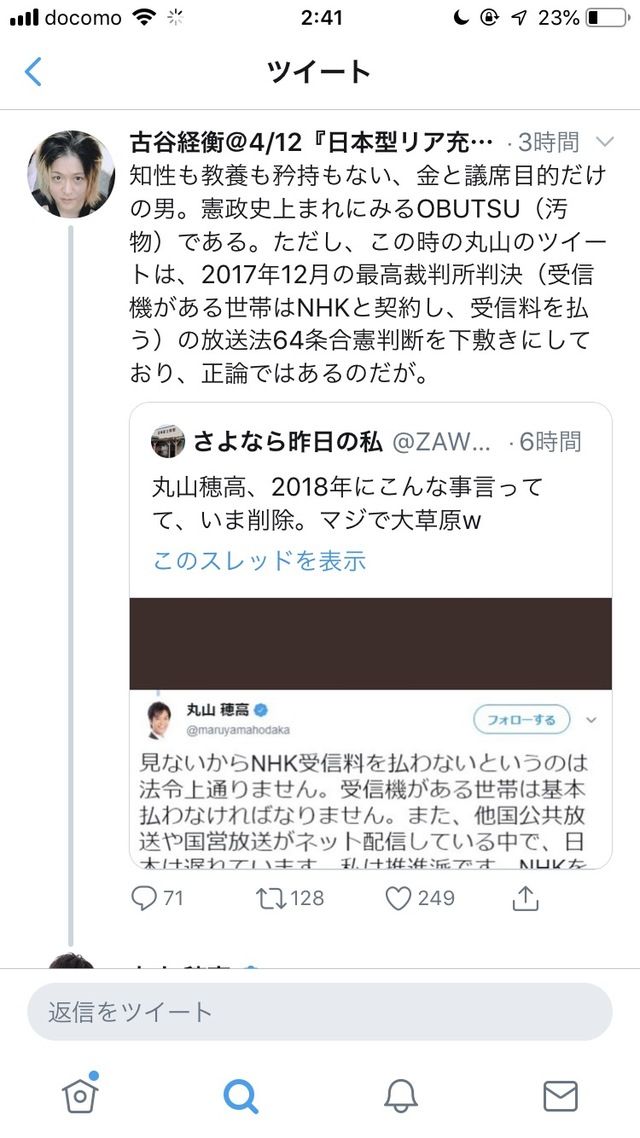Open 丸山穂高's small profile picture
The width and height of the screenshot is (640, 1138).
click(160, 720)
